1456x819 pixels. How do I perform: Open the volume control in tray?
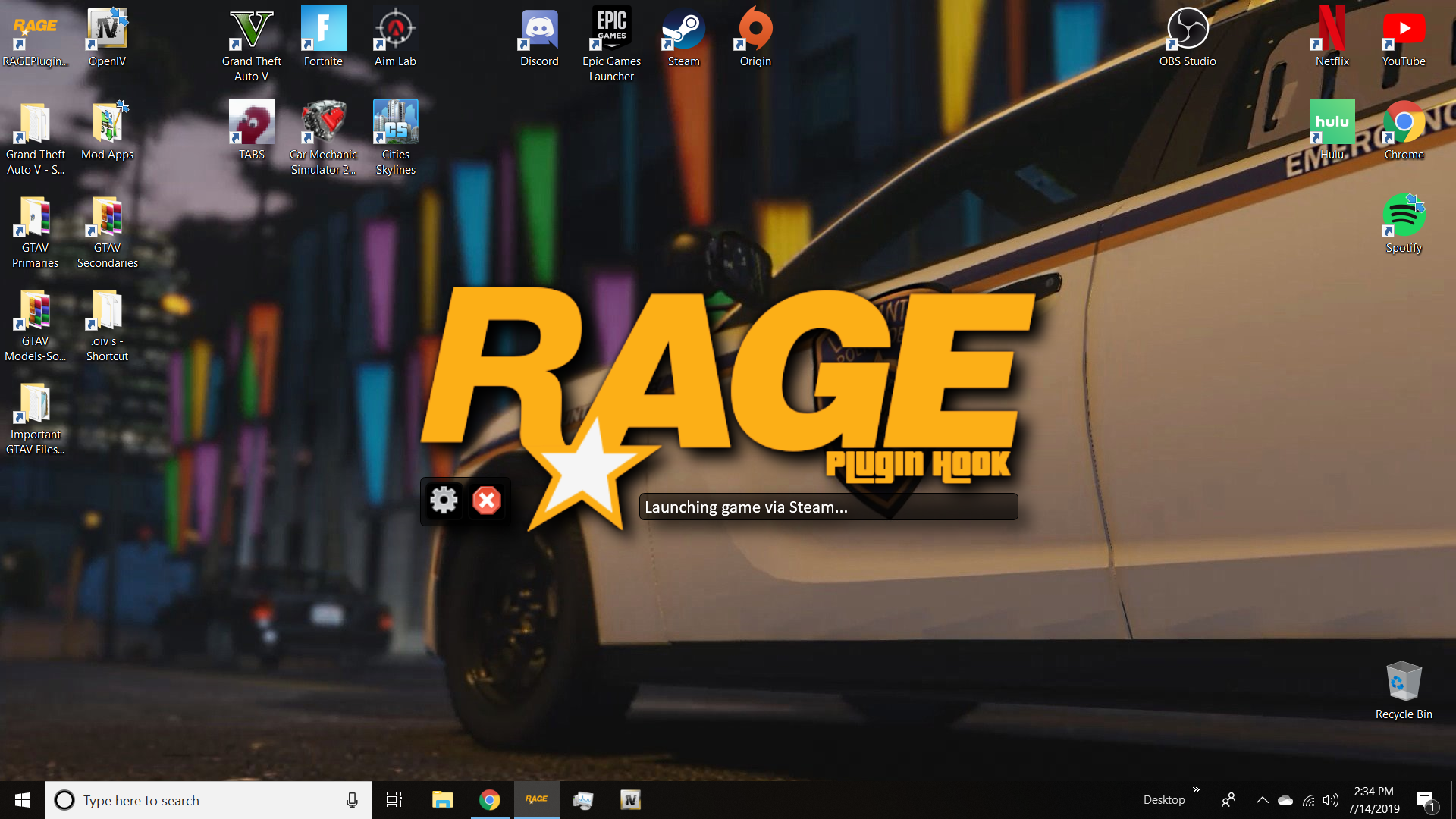point(1331,800)
